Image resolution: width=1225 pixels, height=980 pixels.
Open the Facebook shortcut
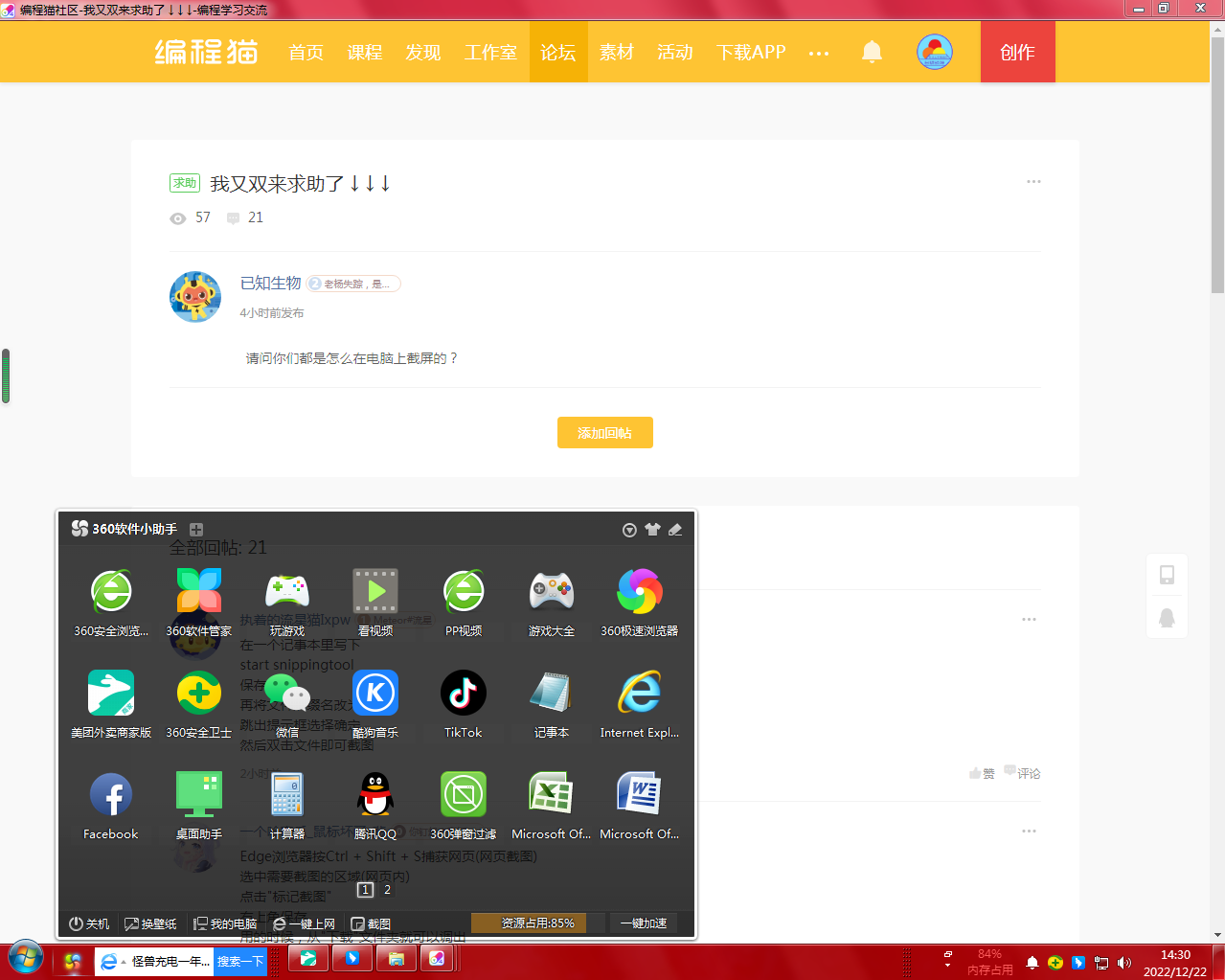111,805
